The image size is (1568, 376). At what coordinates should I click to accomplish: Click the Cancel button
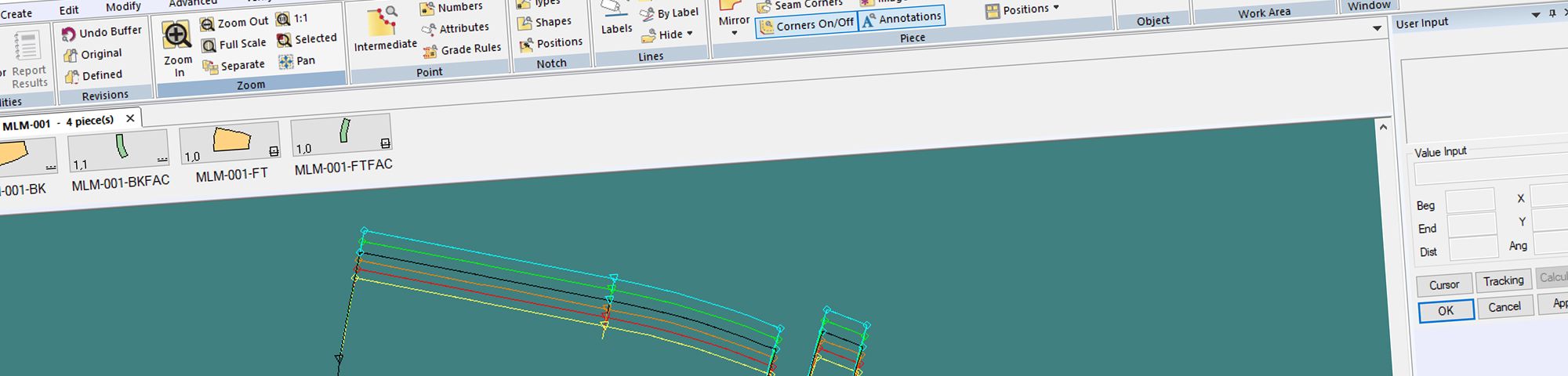tap(1504, 307)
